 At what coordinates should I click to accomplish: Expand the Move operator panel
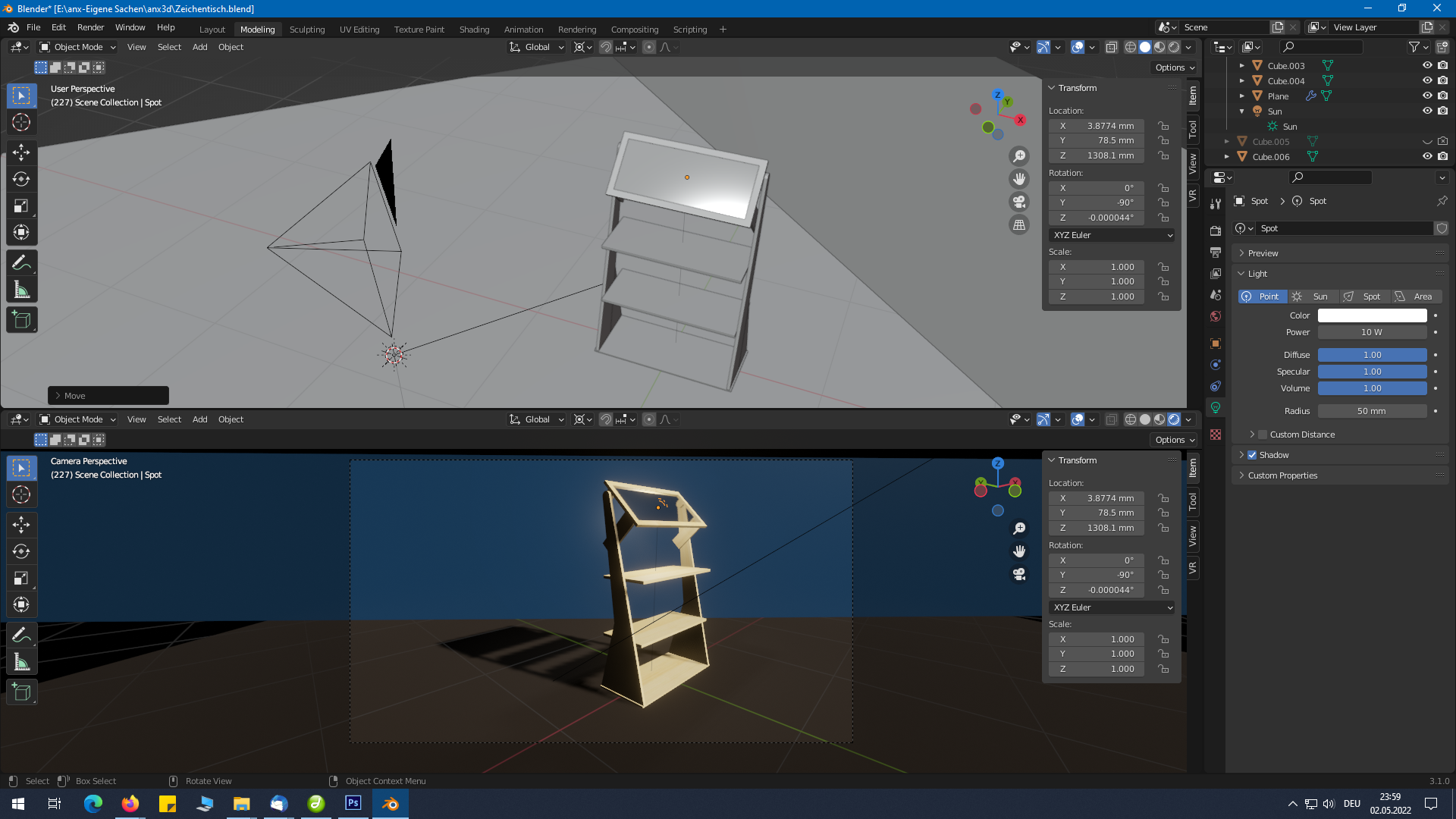[74, 396]
